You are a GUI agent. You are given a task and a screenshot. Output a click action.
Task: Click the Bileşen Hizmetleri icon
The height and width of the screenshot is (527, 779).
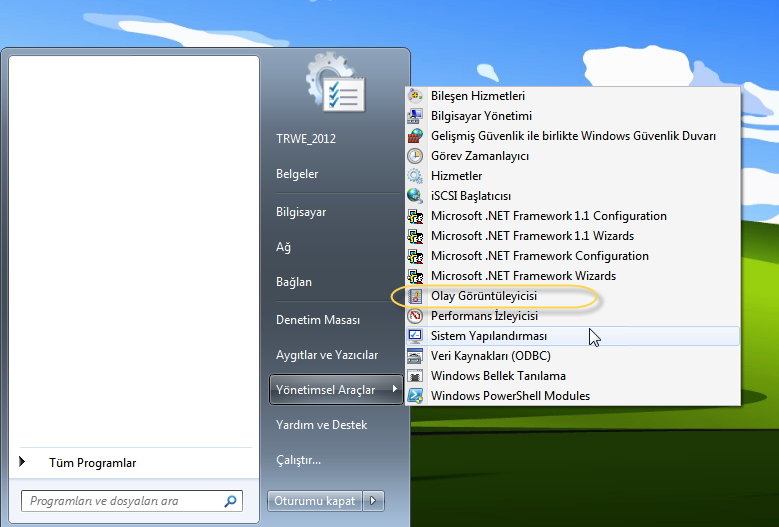click(x=415, y=96)
